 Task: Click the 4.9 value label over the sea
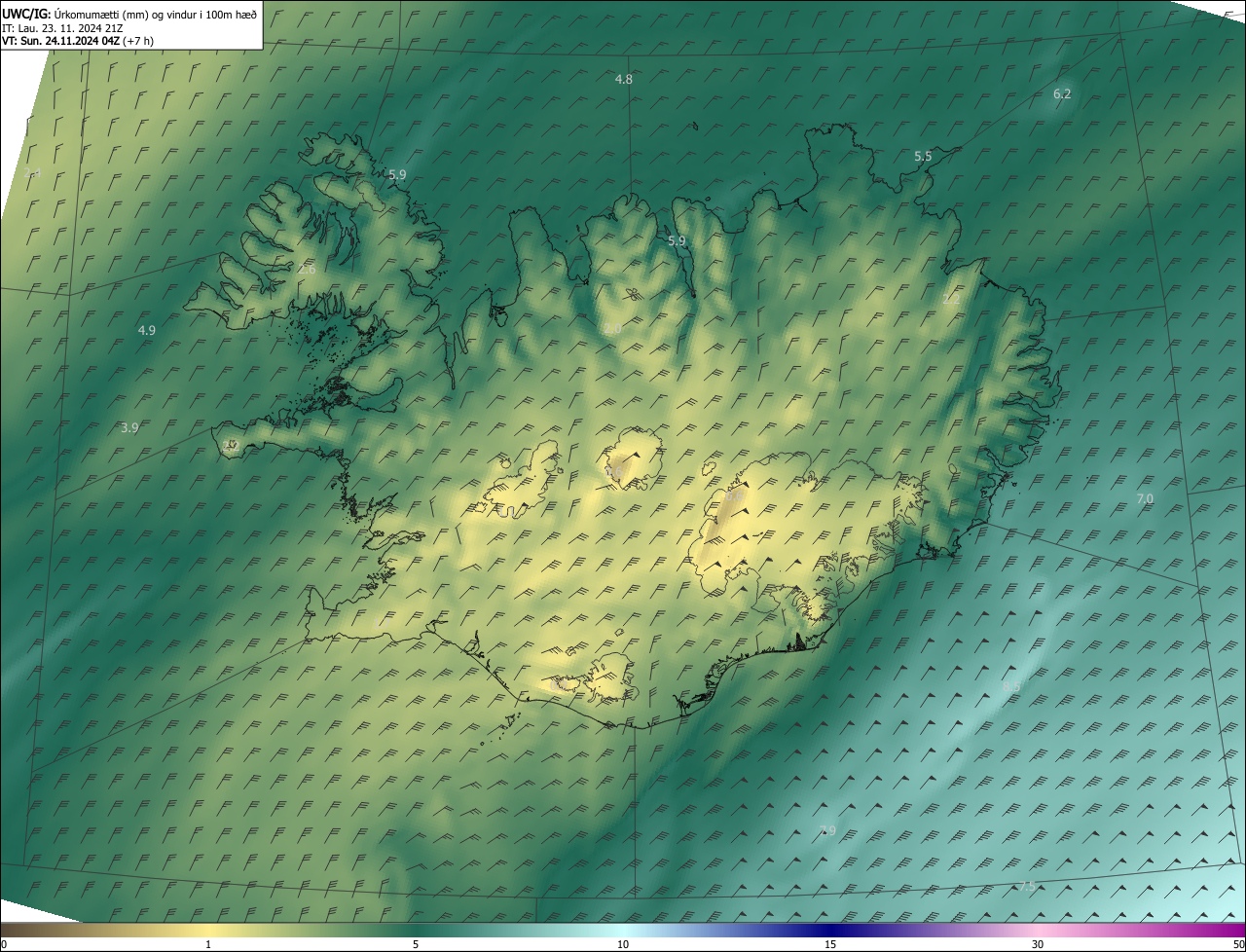[x=146, y=330]
